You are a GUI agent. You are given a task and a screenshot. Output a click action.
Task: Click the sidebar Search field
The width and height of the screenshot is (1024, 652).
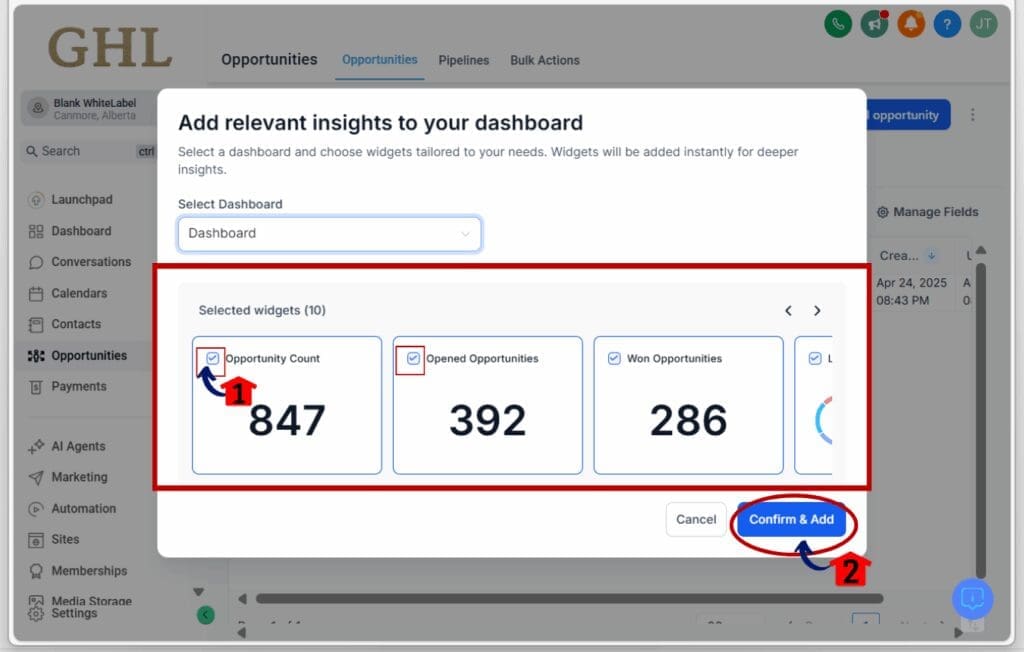click(x=88, y=152)
